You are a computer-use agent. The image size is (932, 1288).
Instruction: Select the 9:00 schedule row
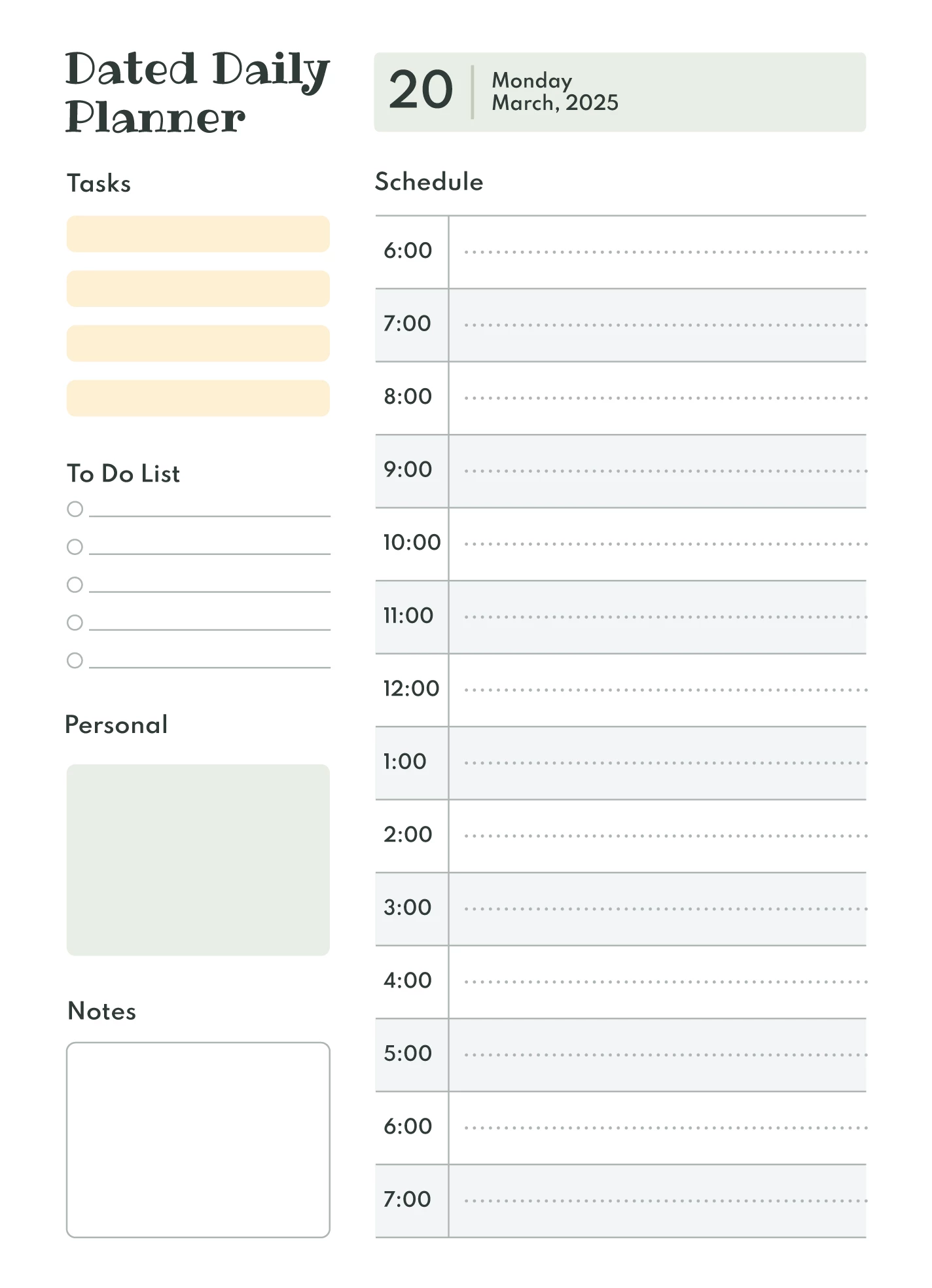tap(657, 471)
